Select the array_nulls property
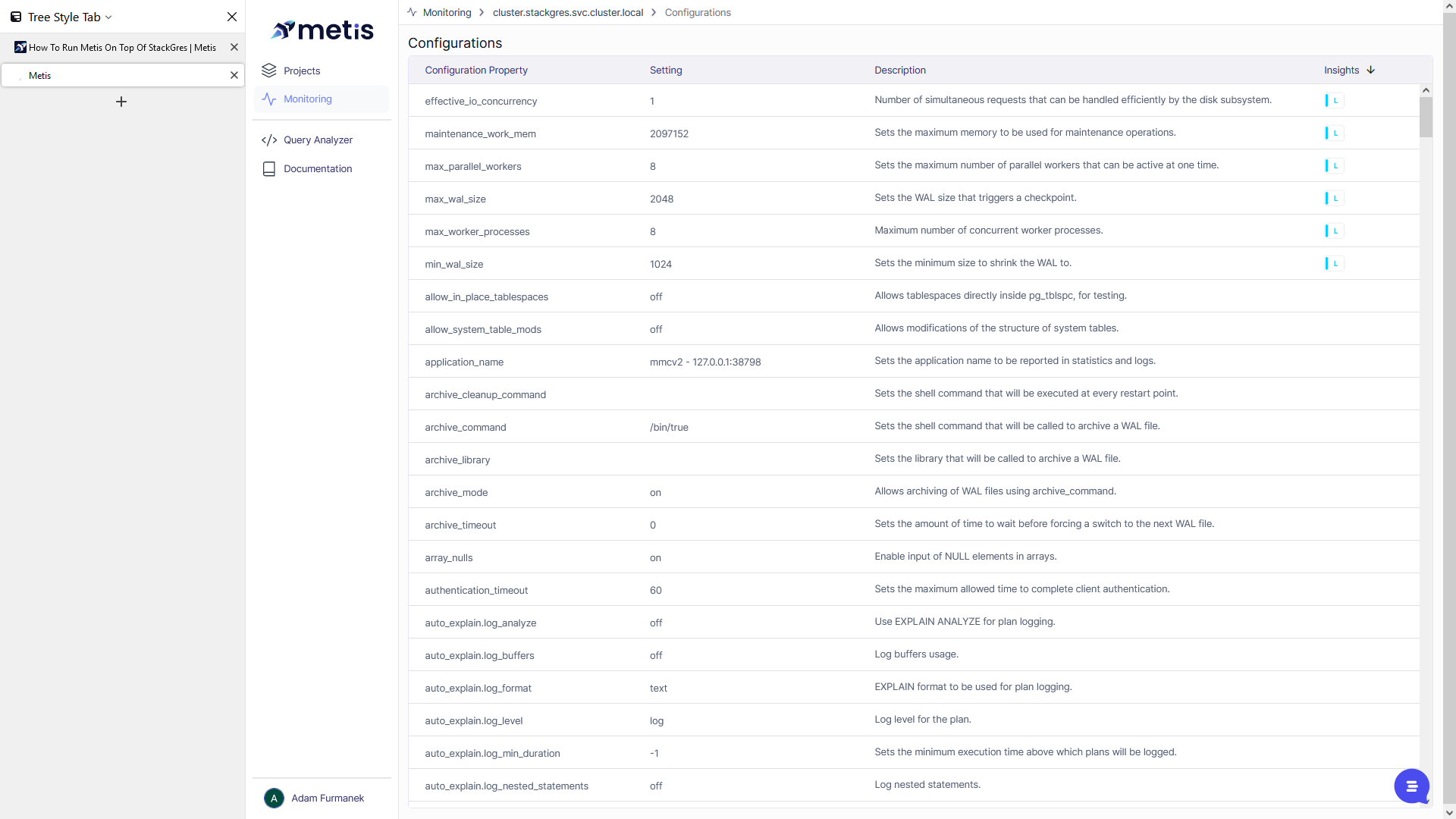Screen dimensions: 1456x819 click(448, 557)
